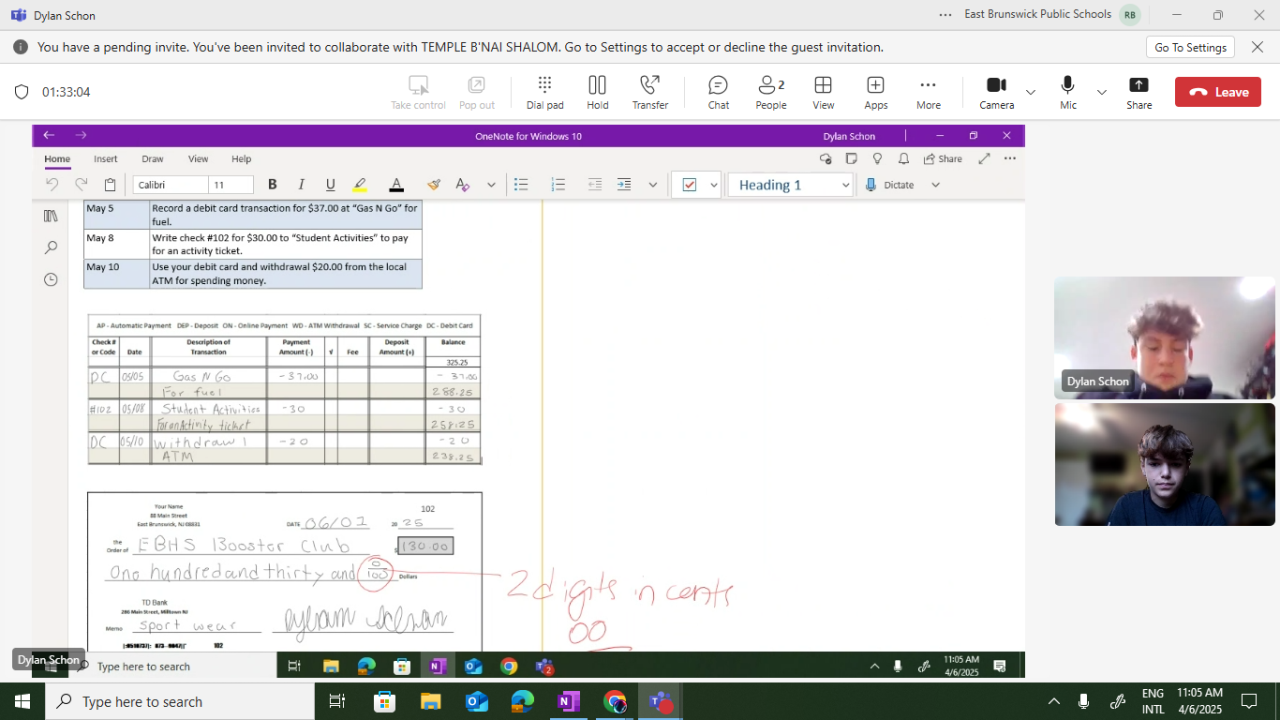This screenshot has height=720, width=1280.
Task: Click Pop out shared content
Action: tap(477, 92)
